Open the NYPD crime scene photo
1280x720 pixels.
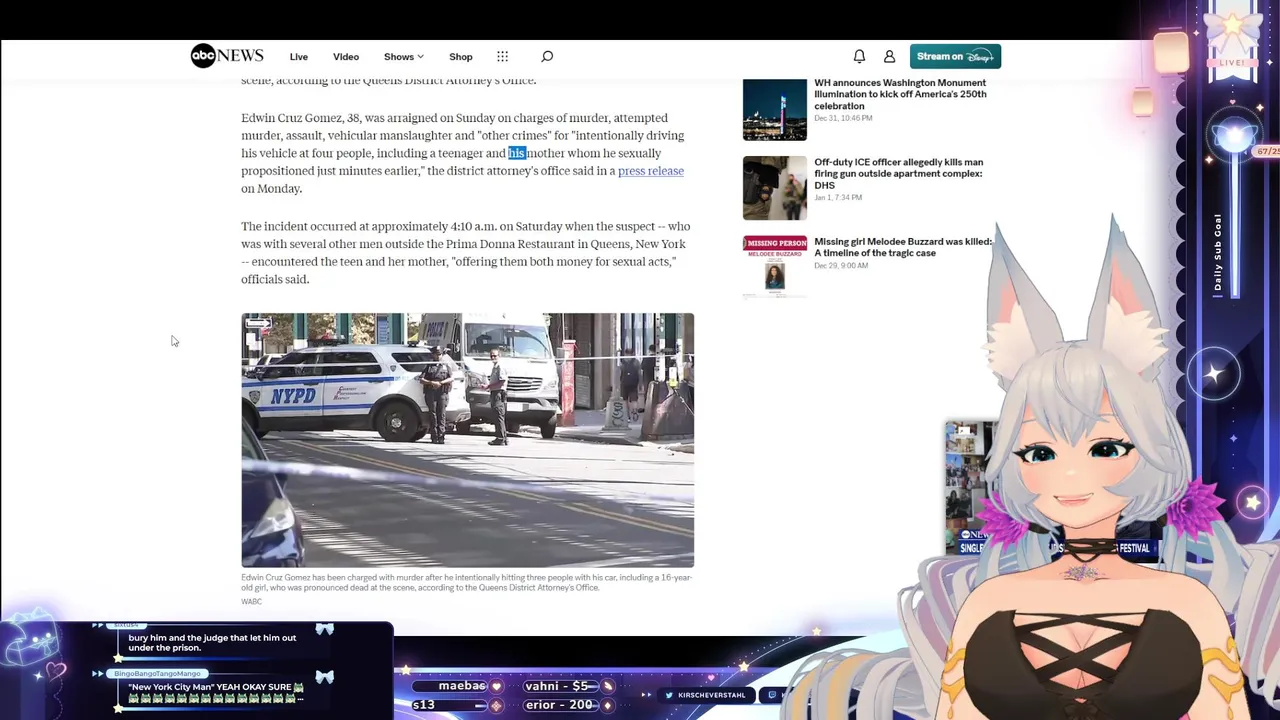coord(467,440)
